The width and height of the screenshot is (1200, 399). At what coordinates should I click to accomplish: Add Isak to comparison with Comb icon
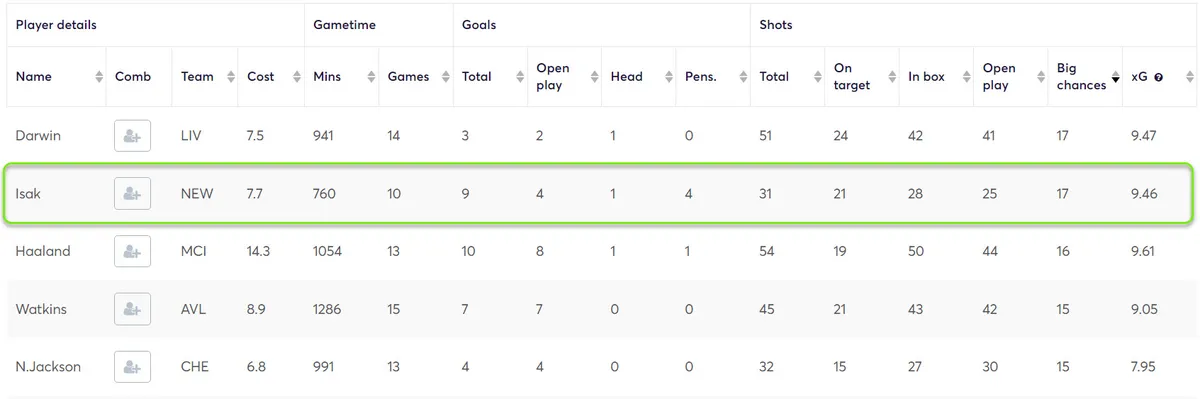click(x=132, y=194)
